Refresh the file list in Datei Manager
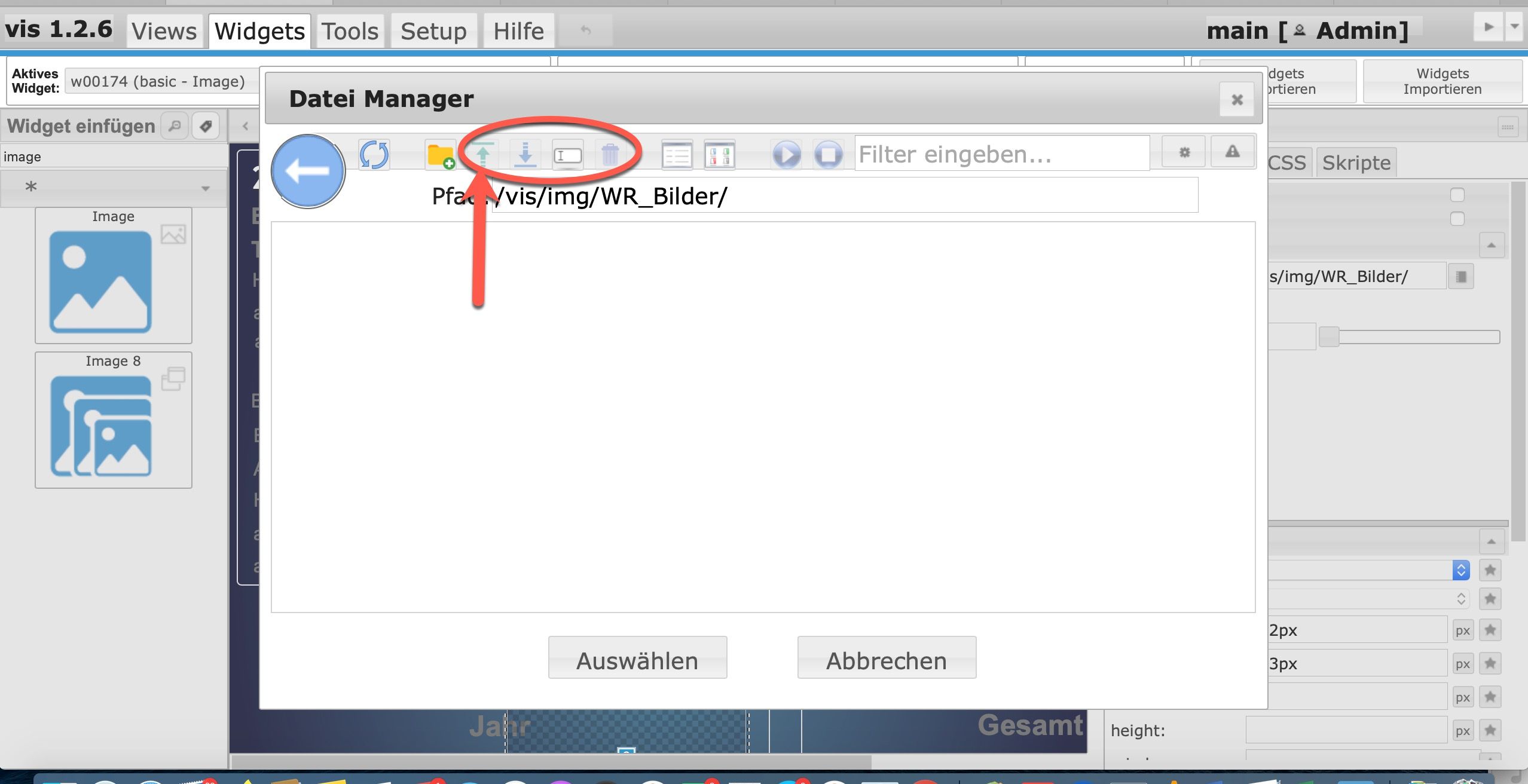 point(374,155)
